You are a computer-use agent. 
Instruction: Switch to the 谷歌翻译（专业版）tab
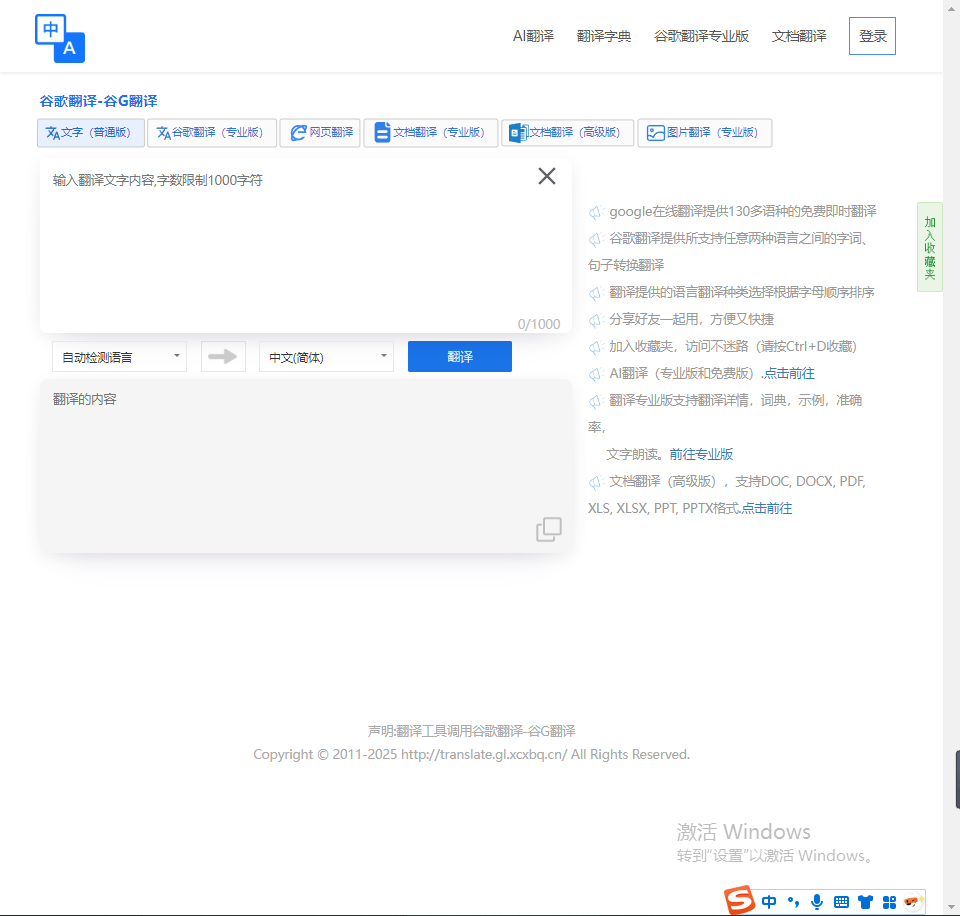[212, 133]
